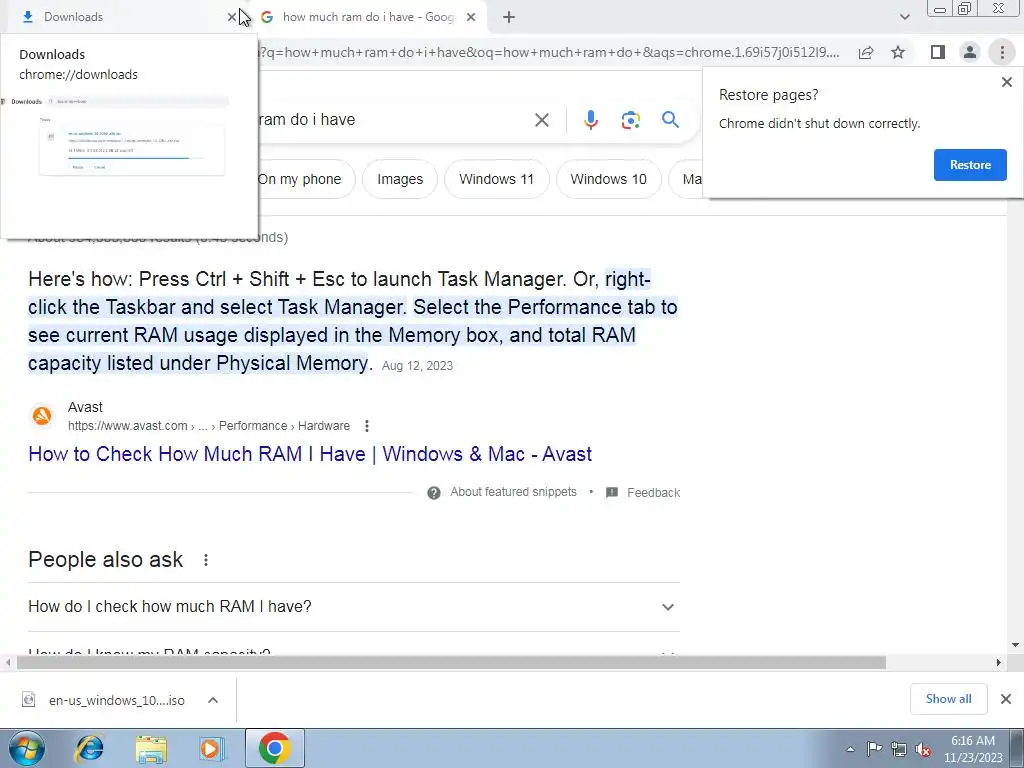The image size is (1024, 768).
Task: Launch Internet Explorer from taskbar
Action: [x=90, y=748]
